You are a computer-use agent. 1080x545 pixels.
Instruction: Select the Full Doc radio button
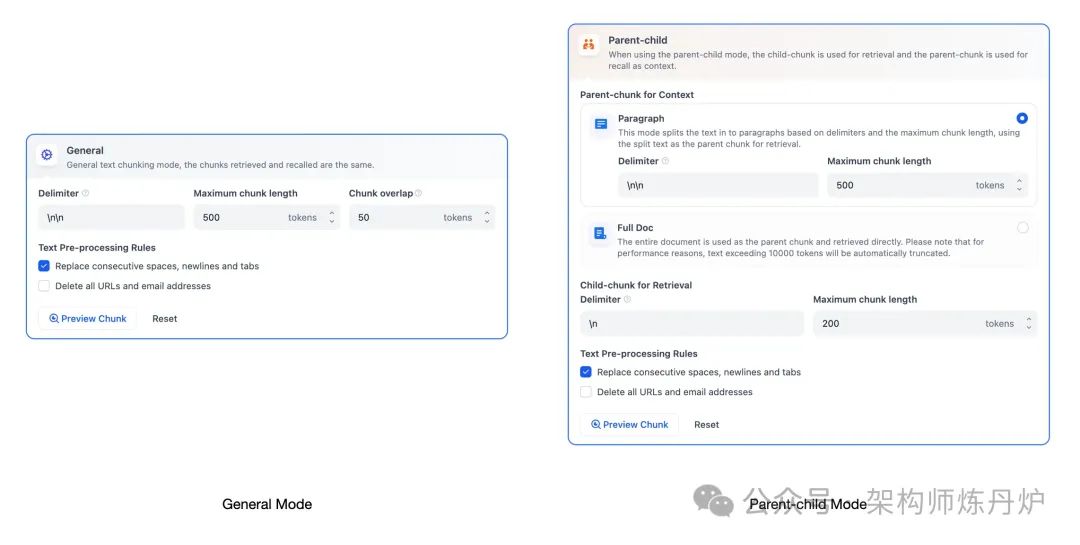point(1022,228)
